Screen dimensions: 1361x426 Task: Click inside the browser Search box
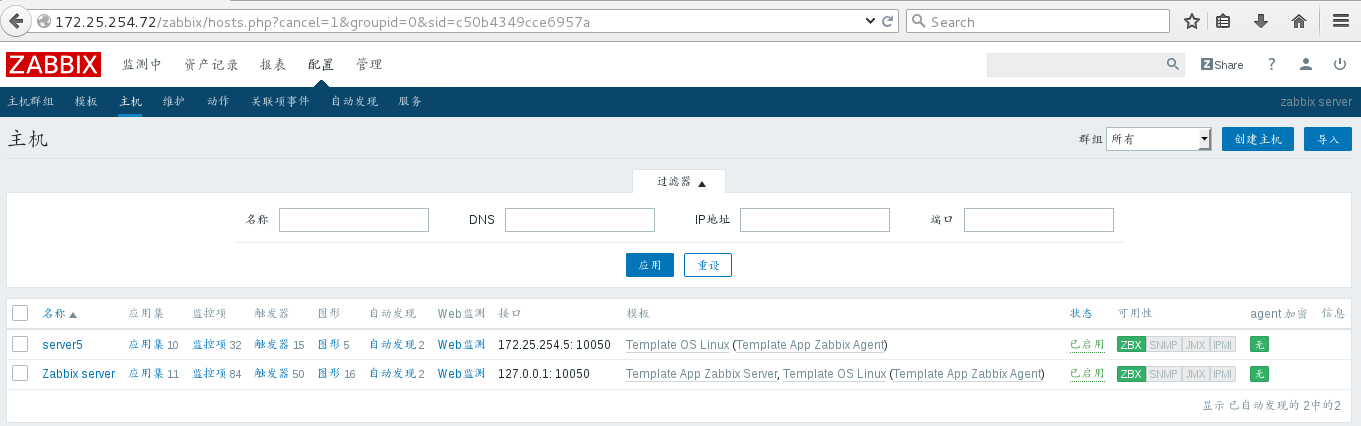(x=1037, y=21)
